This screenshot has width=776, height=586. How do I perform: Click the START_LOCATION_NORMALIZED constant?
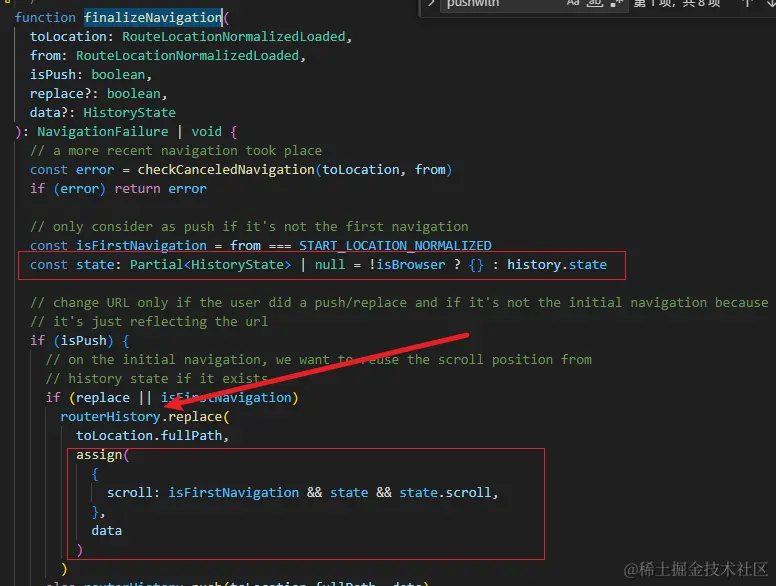[395, 245]
